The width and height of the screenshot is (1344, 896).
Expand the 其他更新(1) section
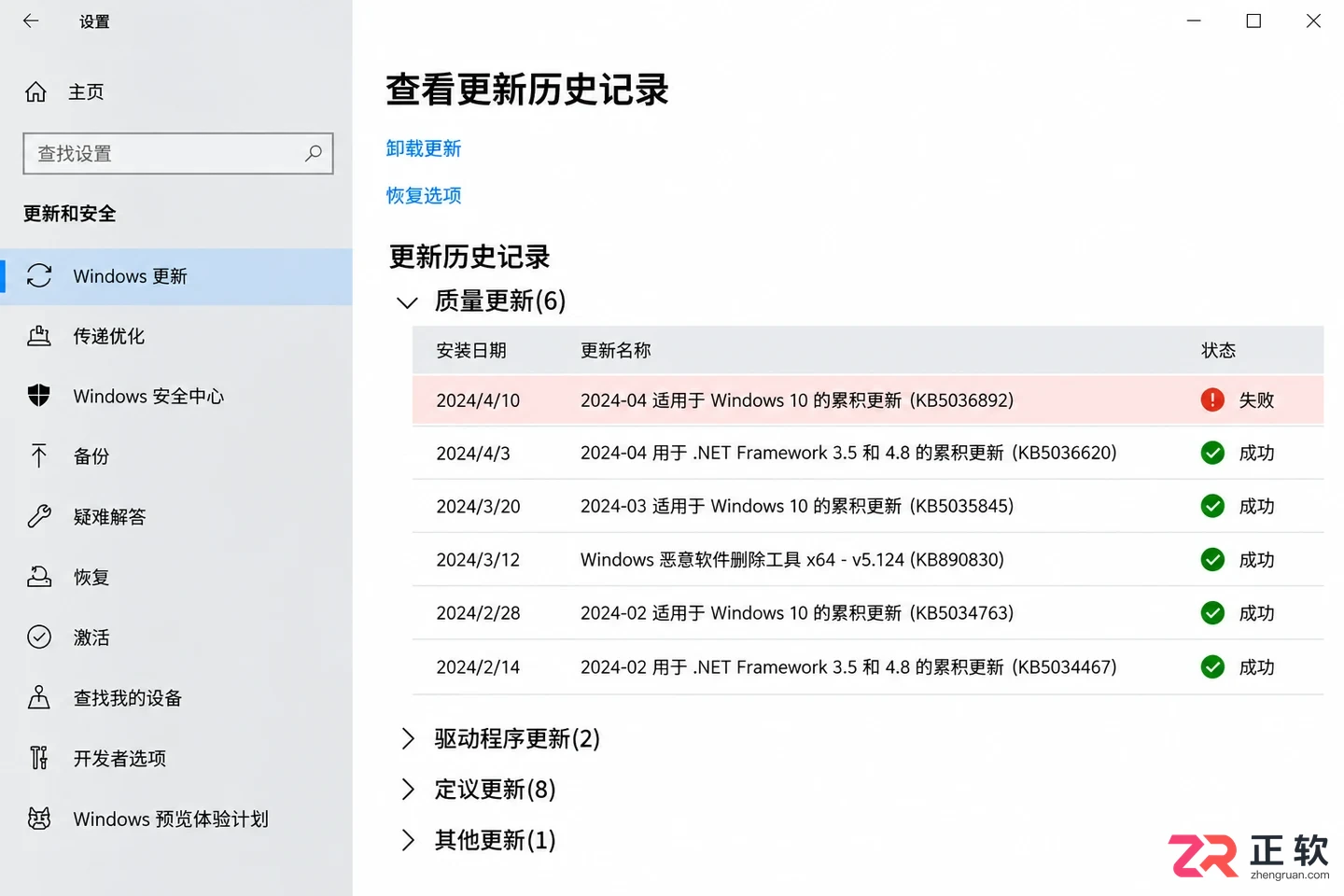pyautogui.click(x=408, y=840)
